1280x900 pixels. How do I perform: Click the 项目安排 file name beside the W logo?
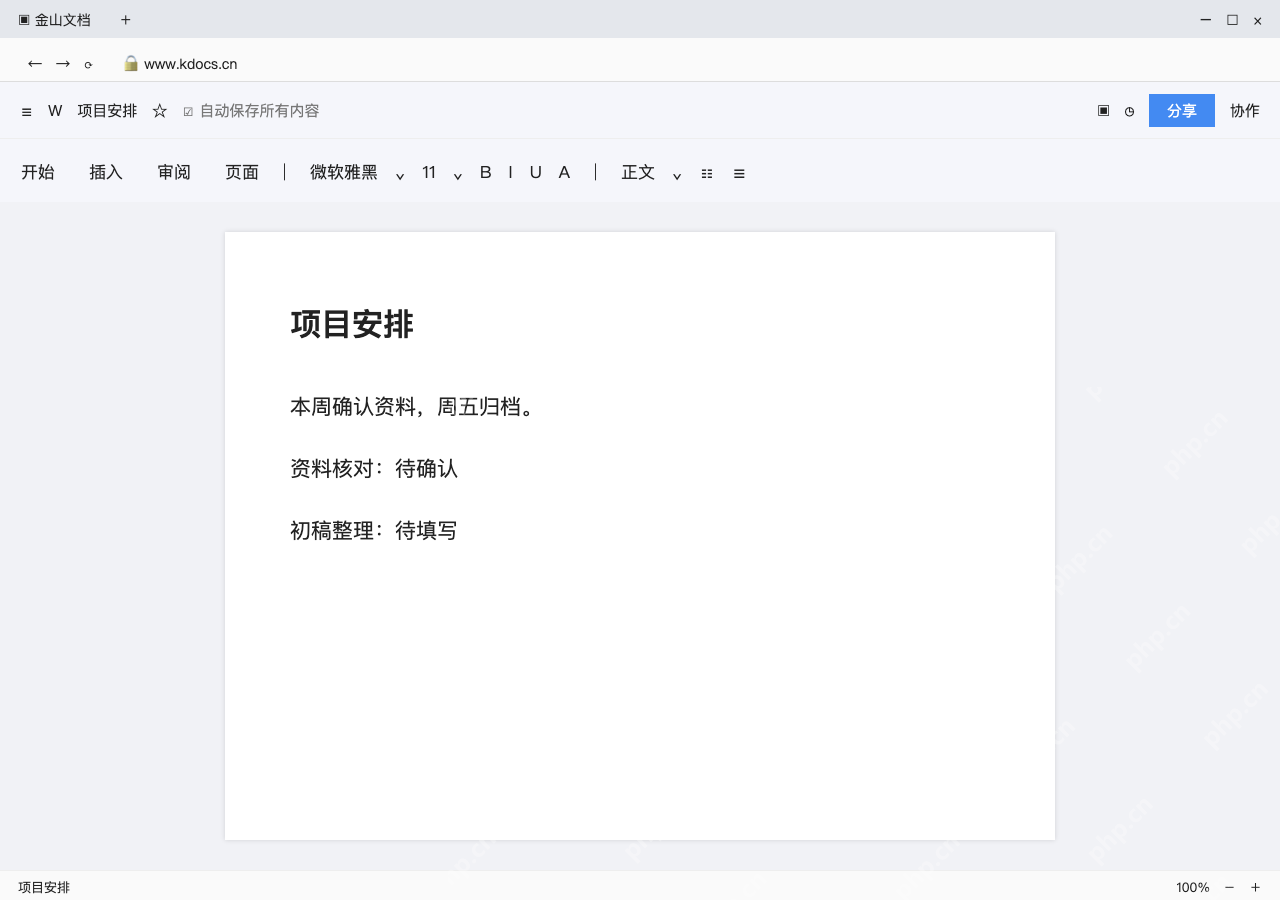coord(108,111)
